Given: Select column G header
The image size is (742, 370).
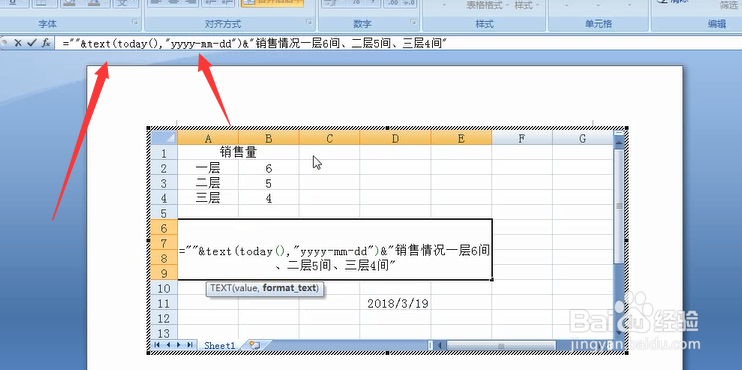Looking at the screenshot, I should click(583, 138).
